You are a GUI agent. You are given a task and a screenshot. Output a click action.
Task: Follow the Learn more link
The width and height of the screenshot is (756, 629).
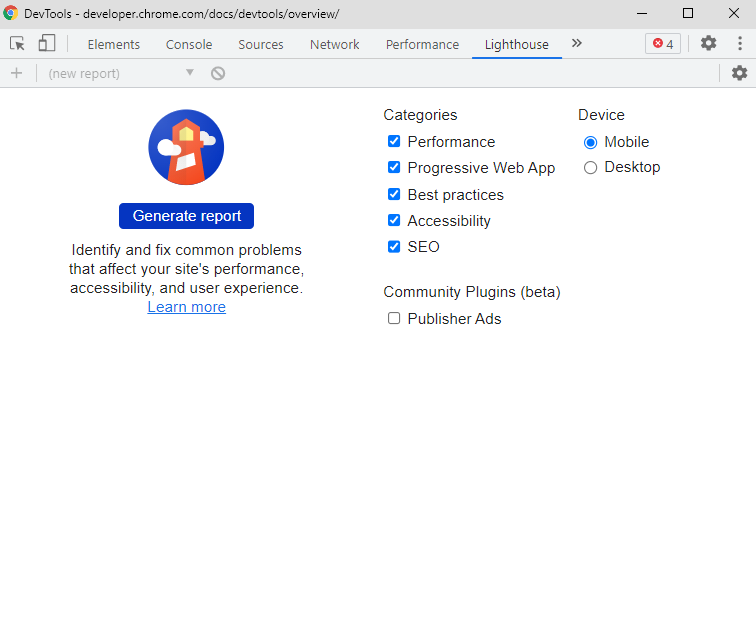point(187,307)
